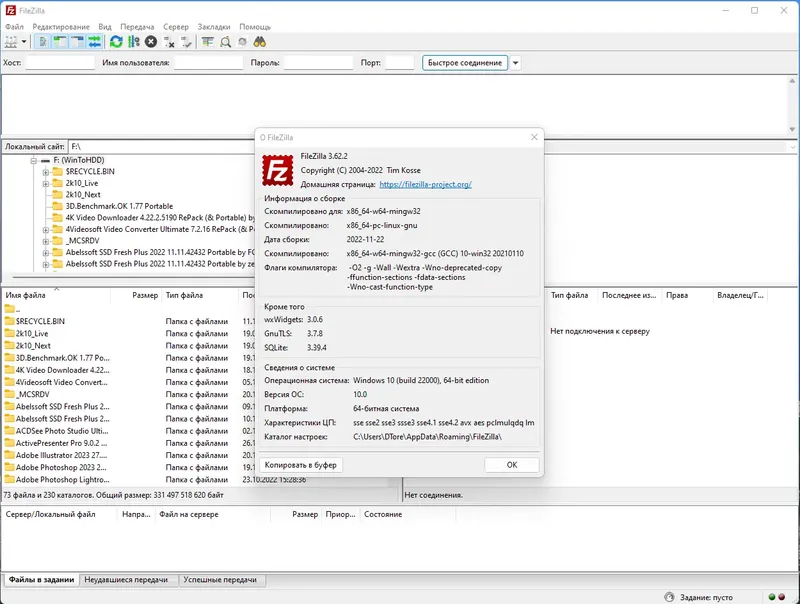Open the Помощь menu
Screen dimensions: 800x604
pos(255,27)
